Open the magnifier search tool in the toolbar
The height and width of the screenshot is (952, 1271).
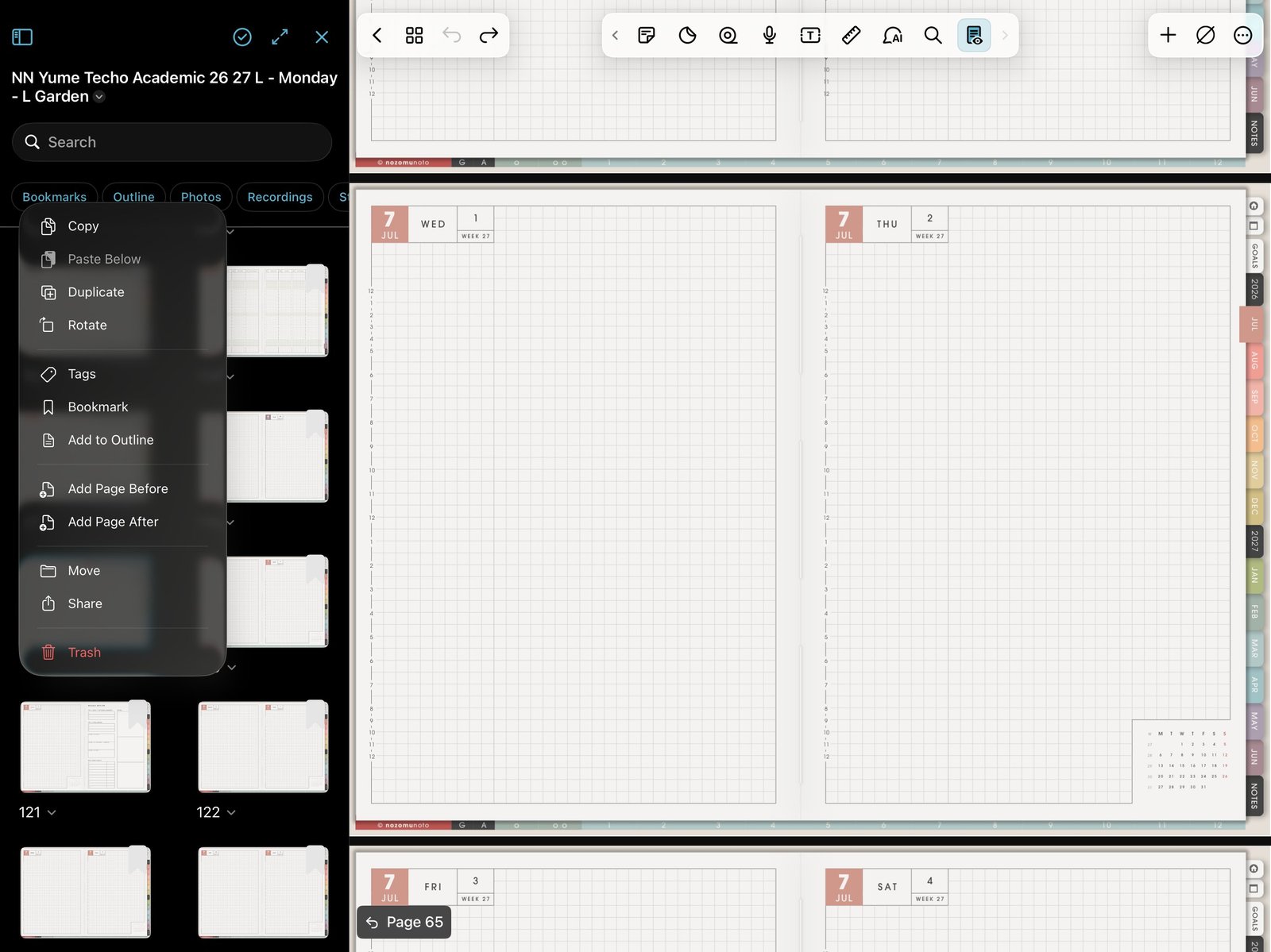(x=933, y=35)
